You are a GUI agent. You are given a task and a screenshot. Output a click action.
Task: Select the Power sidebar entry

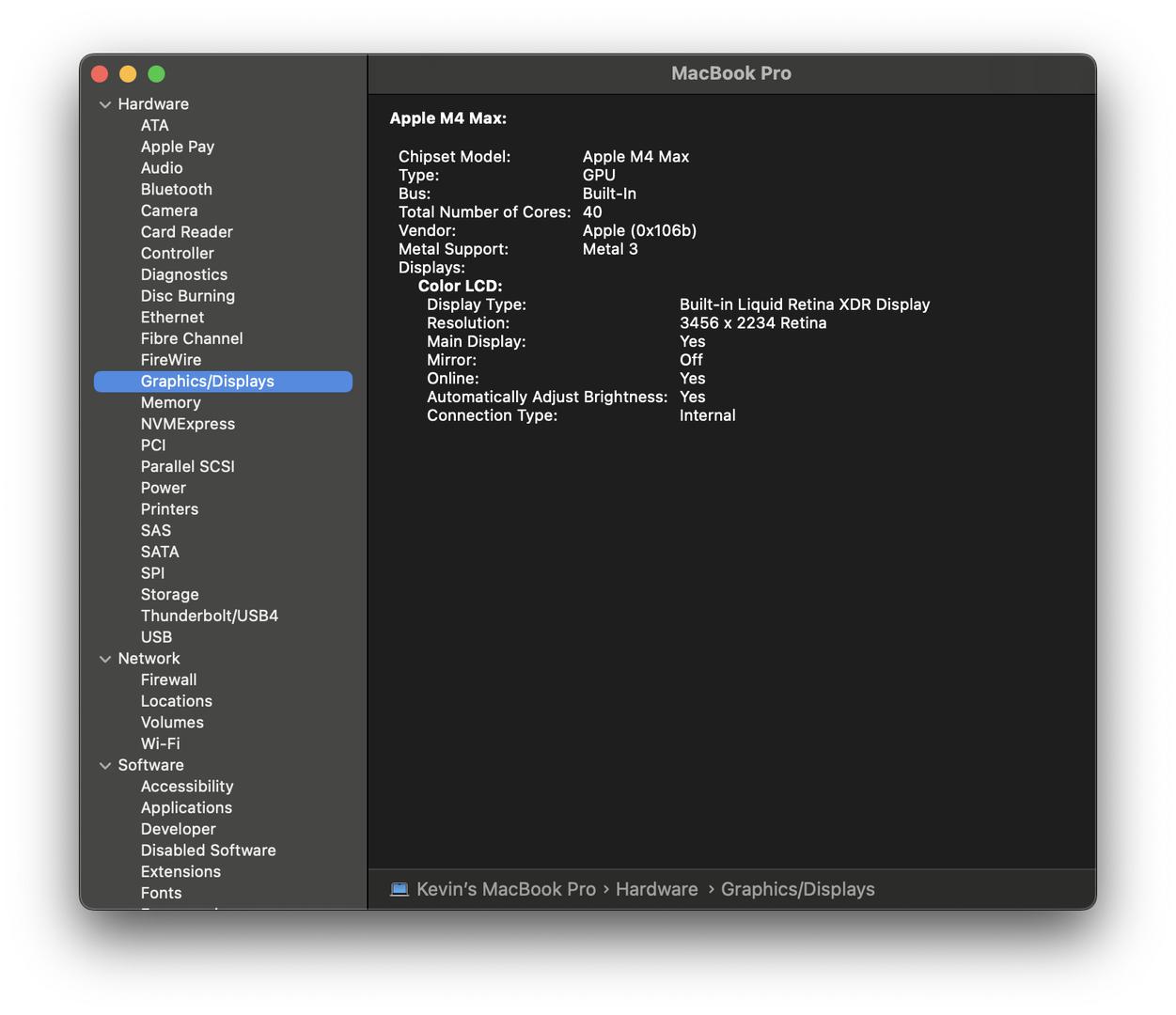click(163, 488)
